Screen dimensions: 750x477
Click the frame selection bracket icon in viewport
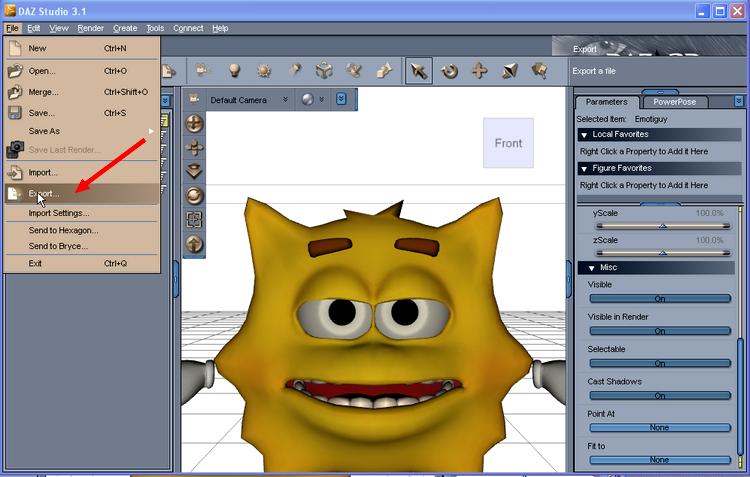pos(194,220)
